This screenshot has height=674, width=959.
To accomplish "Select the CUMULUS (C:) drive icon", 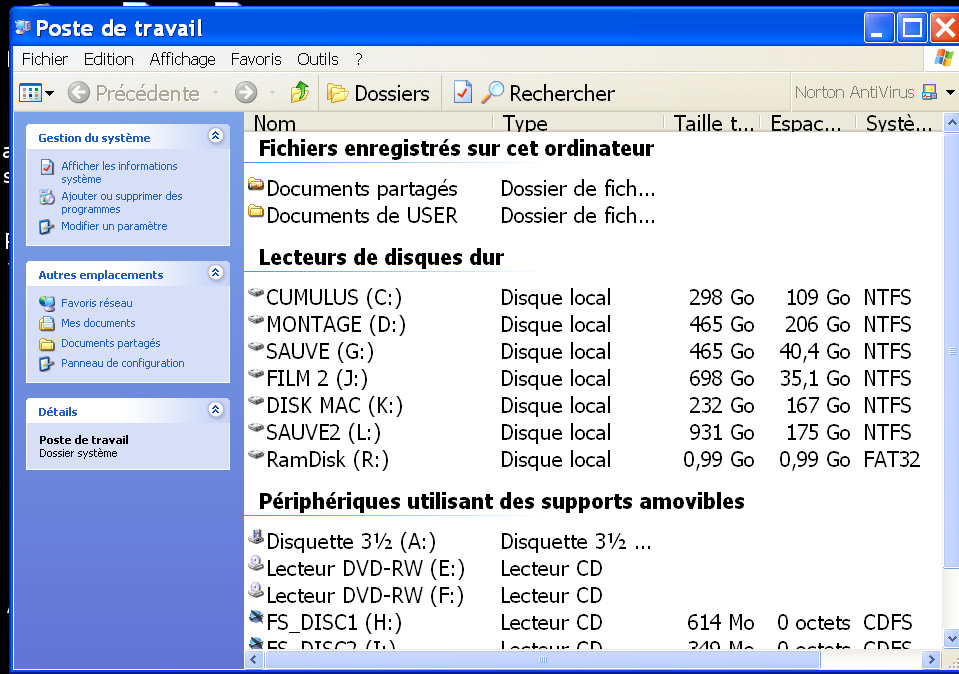I will click(256, 297).
